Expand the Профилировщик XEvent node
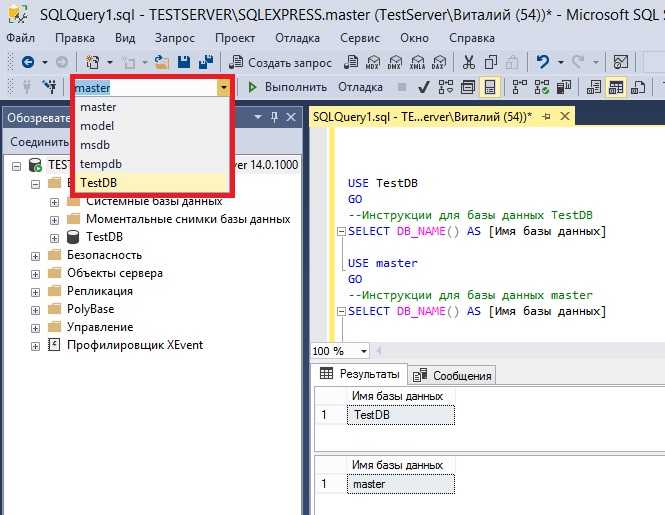Viewport: 665px width, 515px height. tap(37, 345)
